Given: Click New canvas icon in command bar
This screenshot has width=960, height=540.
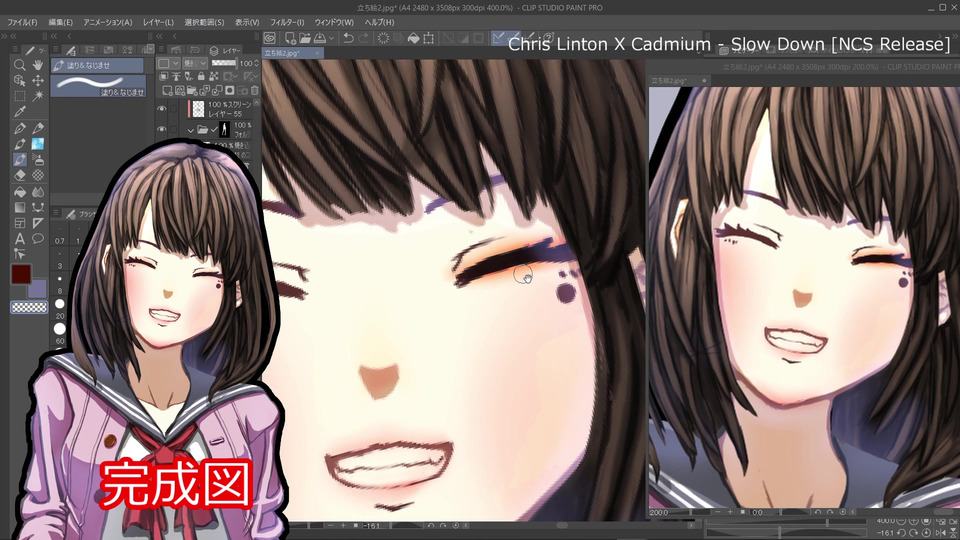Looking at the screenshot, I should click(x=290, y=38).
